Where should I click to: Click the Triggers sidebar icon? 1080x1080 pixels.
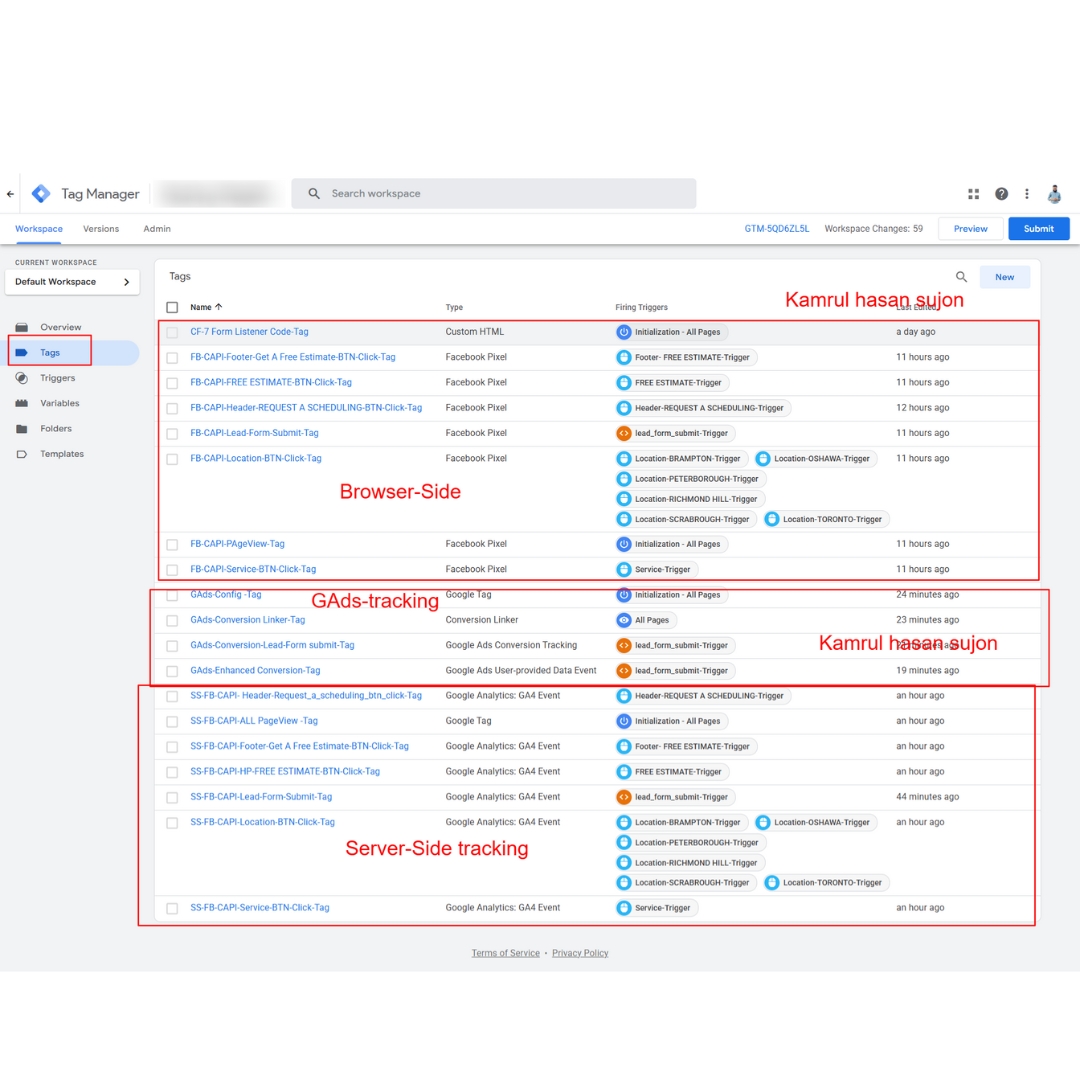coord(22,378)
